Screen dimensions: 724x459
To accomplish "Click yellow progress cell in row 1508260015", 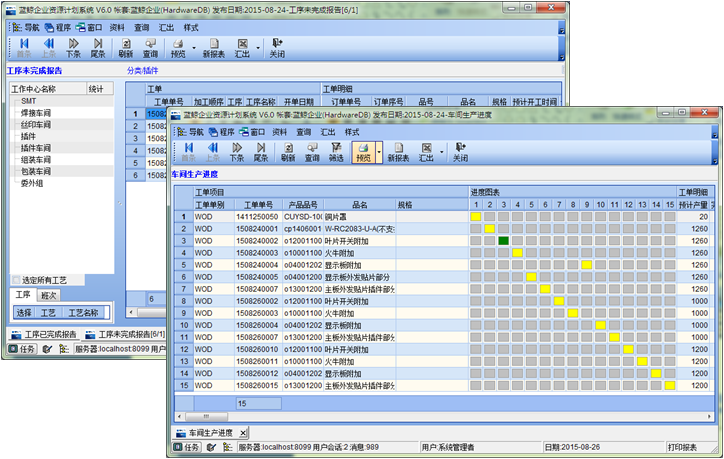I will click(x=670, y=385).
